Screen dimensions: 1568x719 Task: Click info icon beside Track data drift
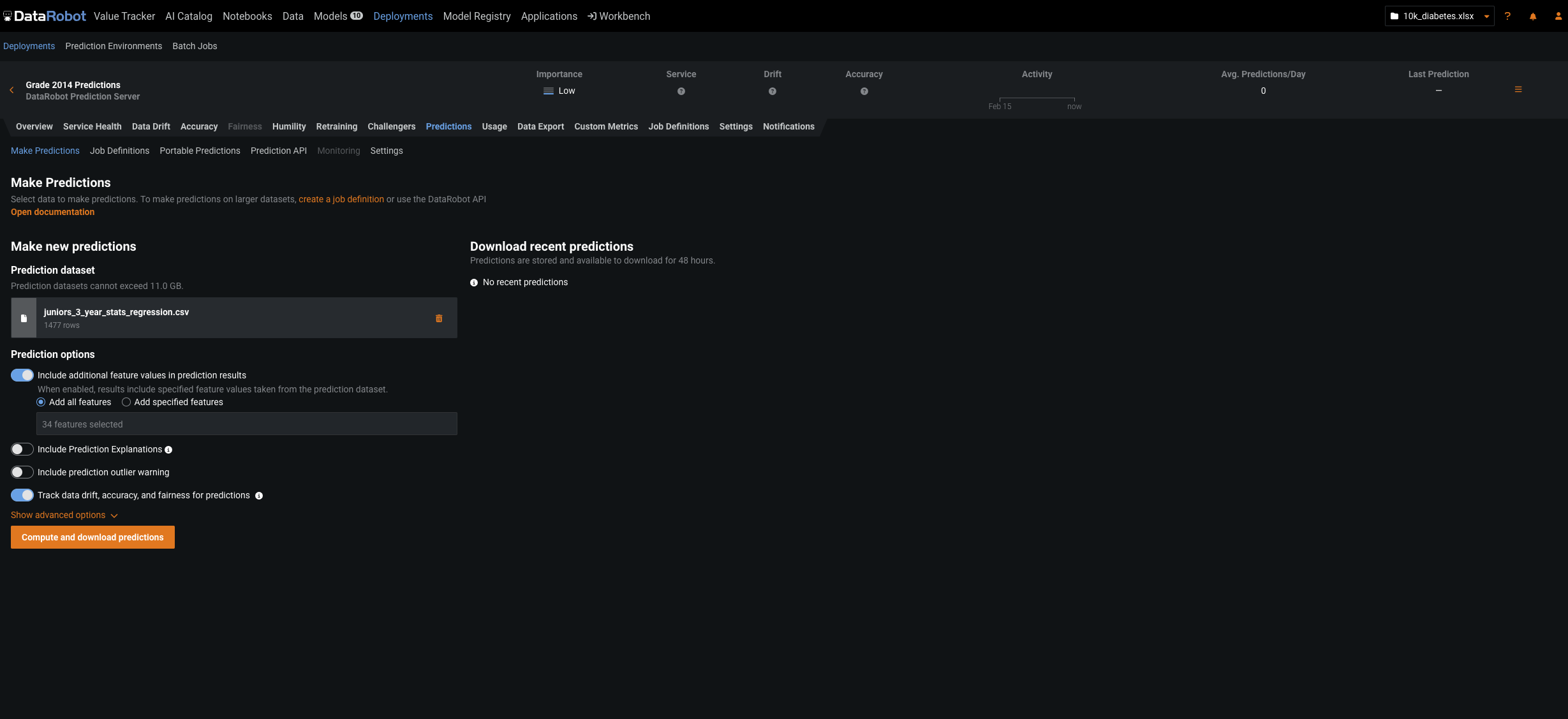click(259, 496)
